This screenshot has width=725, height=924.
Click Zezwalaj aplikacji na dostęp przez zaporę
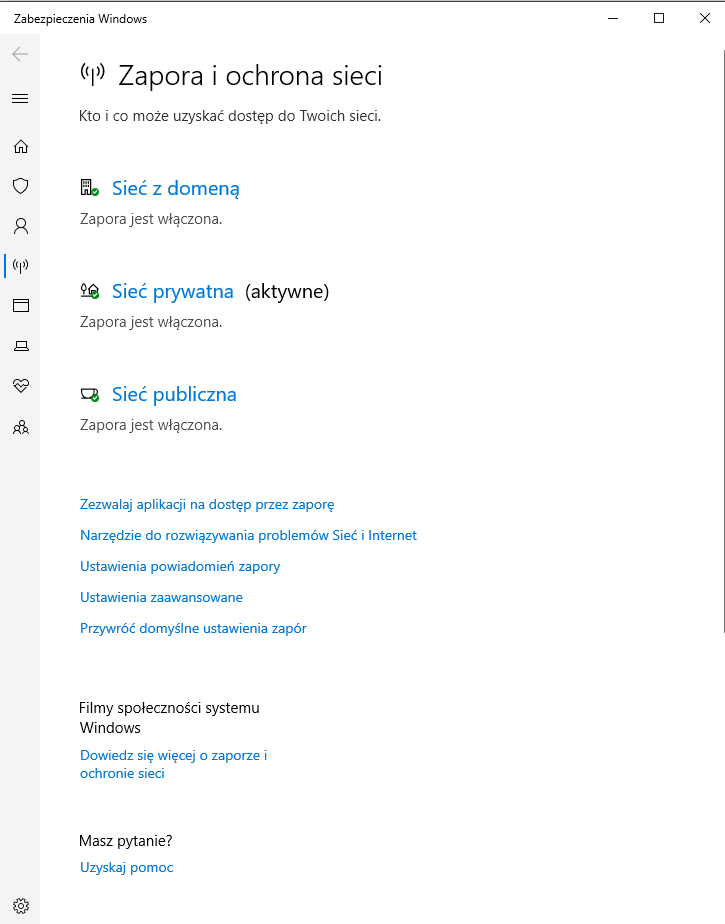tap(207, 505)
